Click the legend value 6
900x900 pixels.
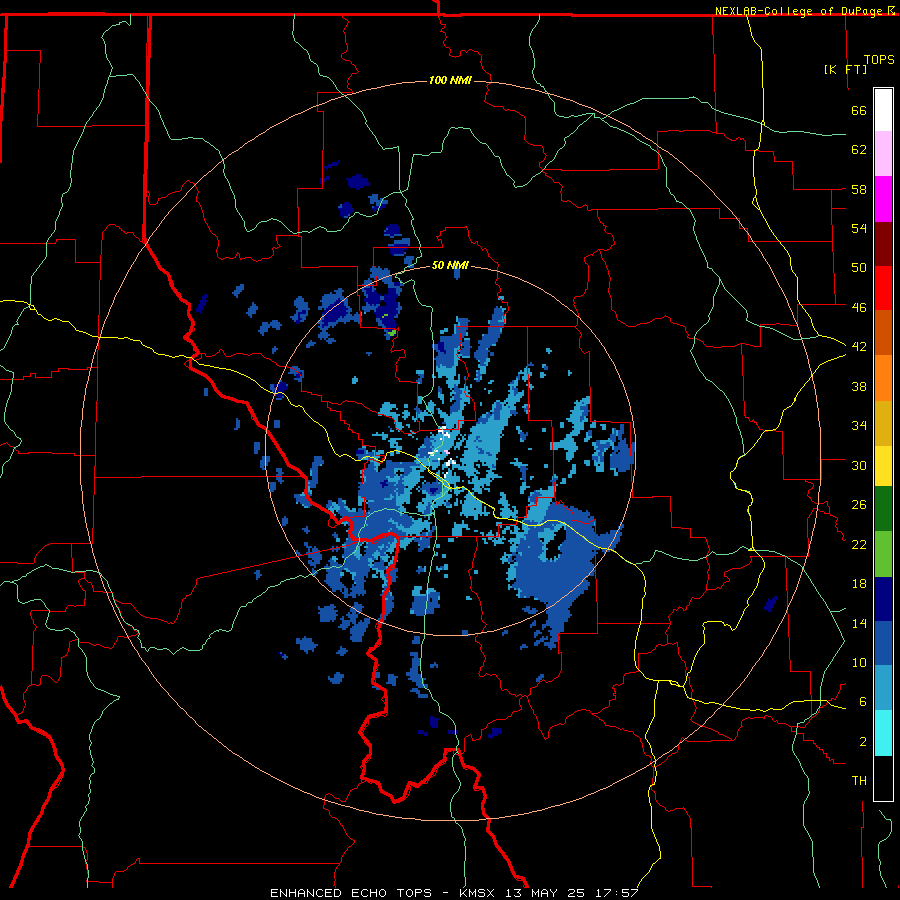click(862, 702)
